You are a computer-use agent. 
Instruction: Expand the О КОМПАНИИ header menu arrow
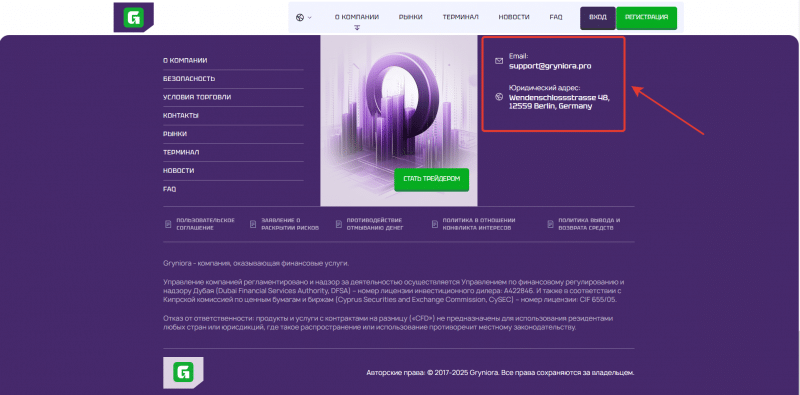pos(357,28)
